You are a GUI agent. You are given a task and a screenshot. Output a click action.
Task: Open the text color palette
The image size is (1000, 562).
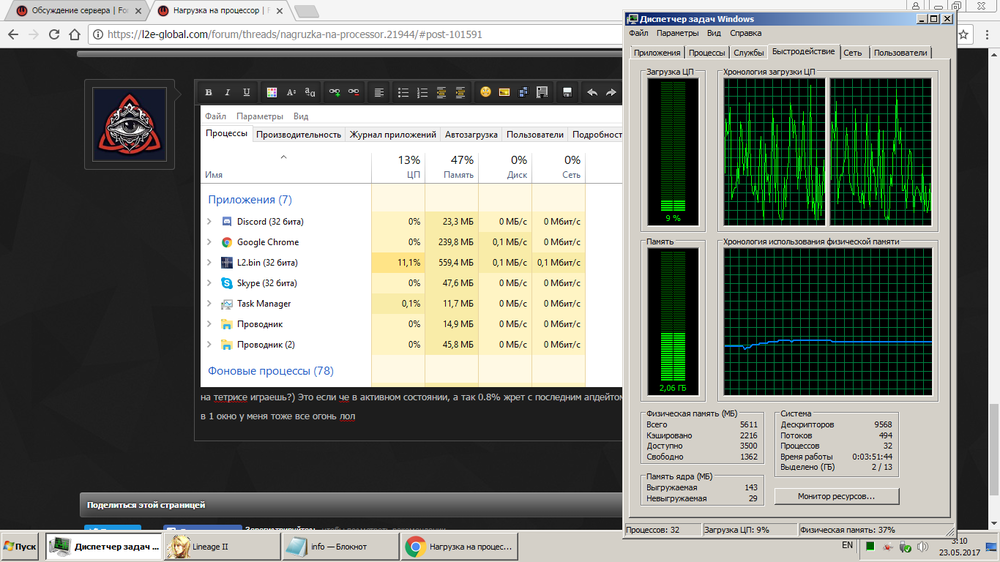[271, 92]
